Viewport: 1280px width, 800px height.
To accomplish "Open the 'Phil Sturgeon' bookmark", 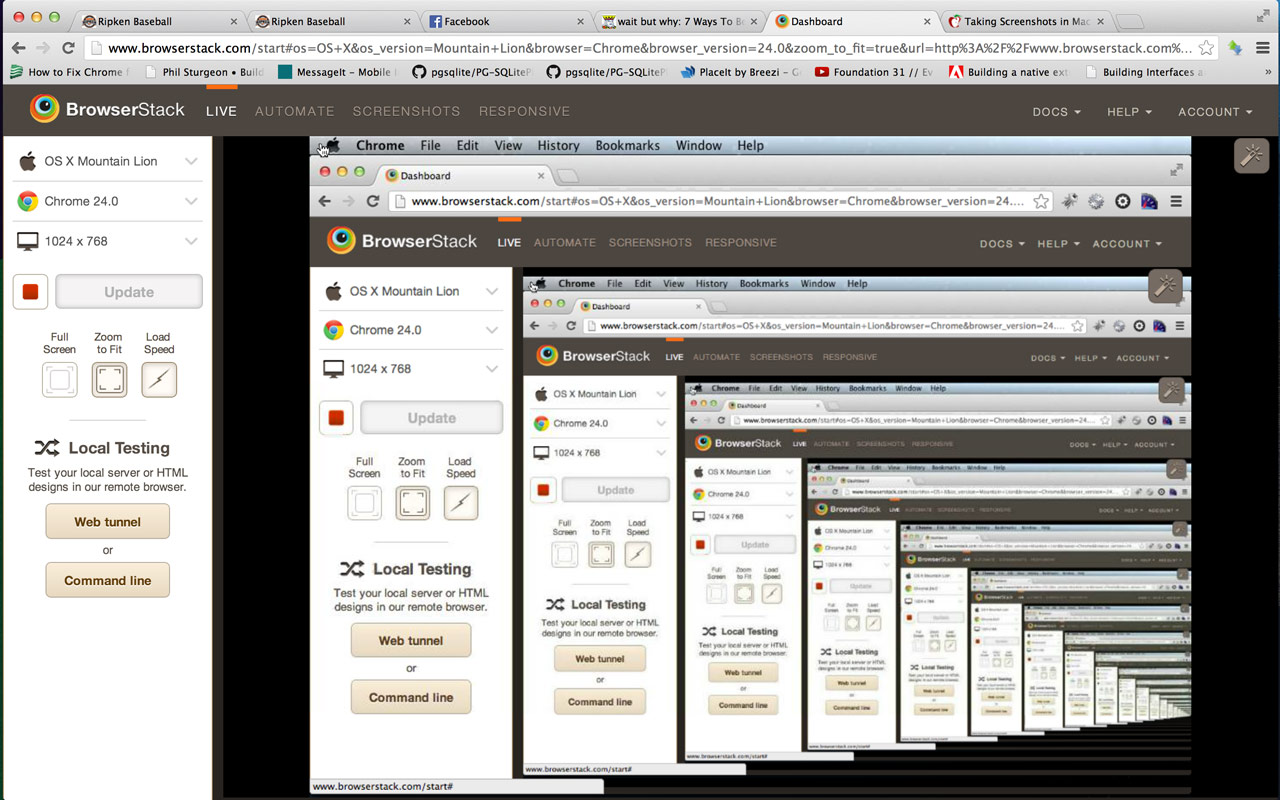I will (205, 72).
